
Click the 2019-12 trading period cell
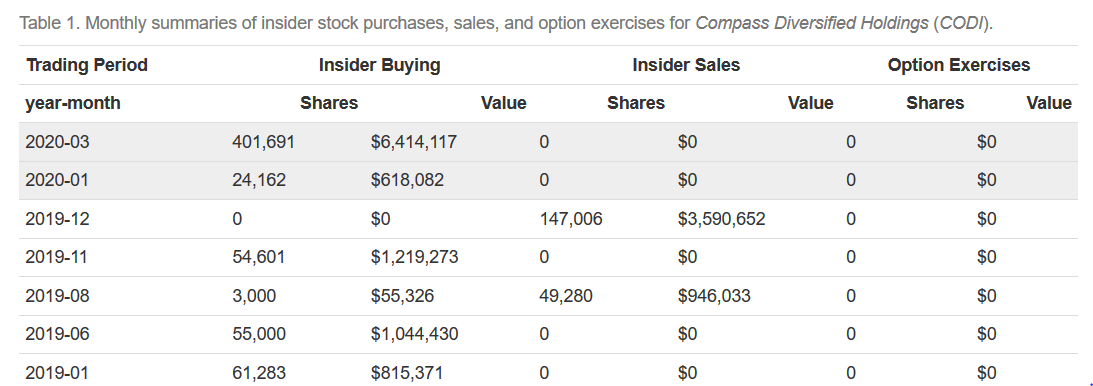57,219
